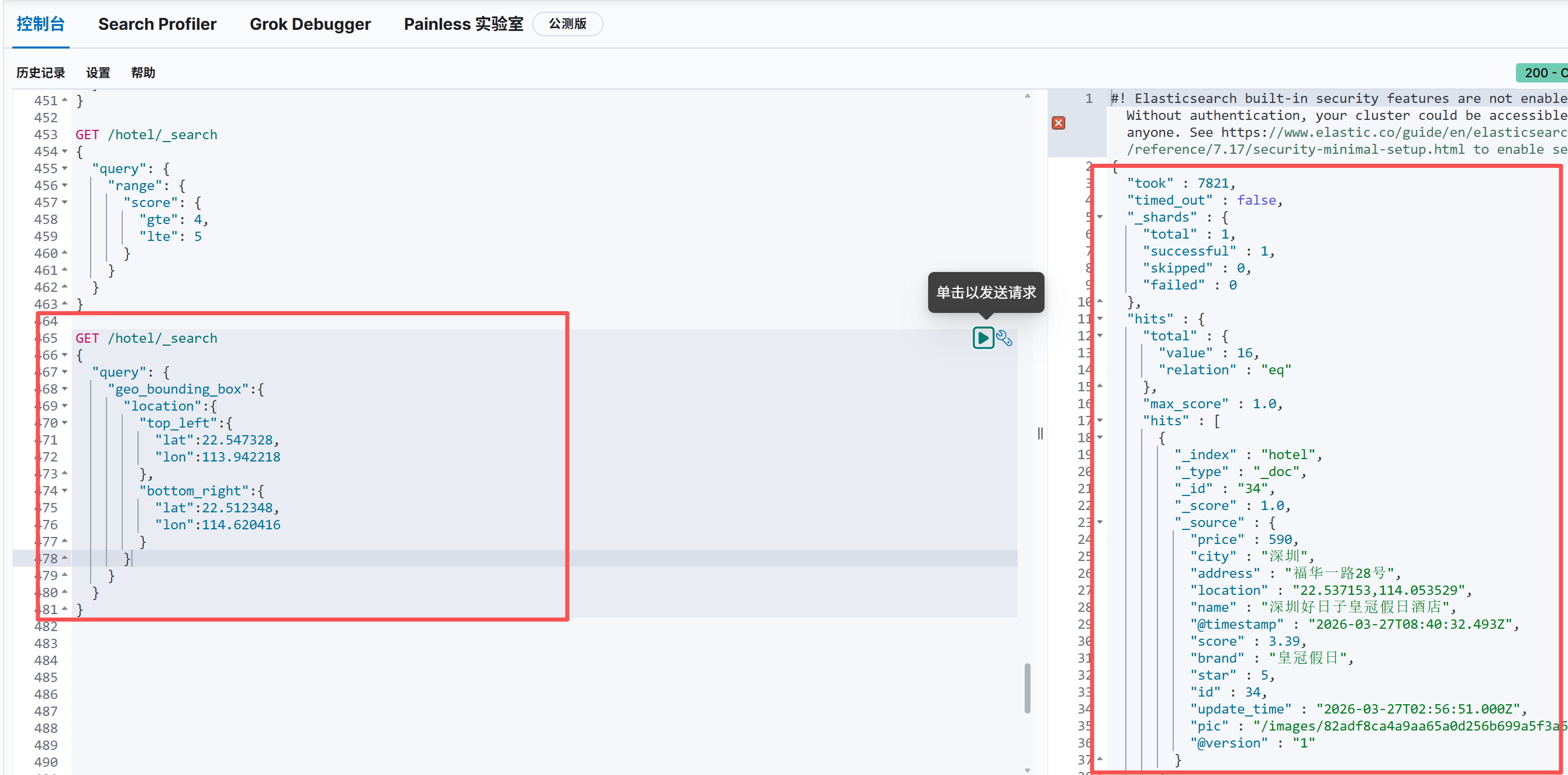Collapse the "bottom_right" block fold arrow
This screenshot has height=775, width=1568.
(x=64, y=491)
